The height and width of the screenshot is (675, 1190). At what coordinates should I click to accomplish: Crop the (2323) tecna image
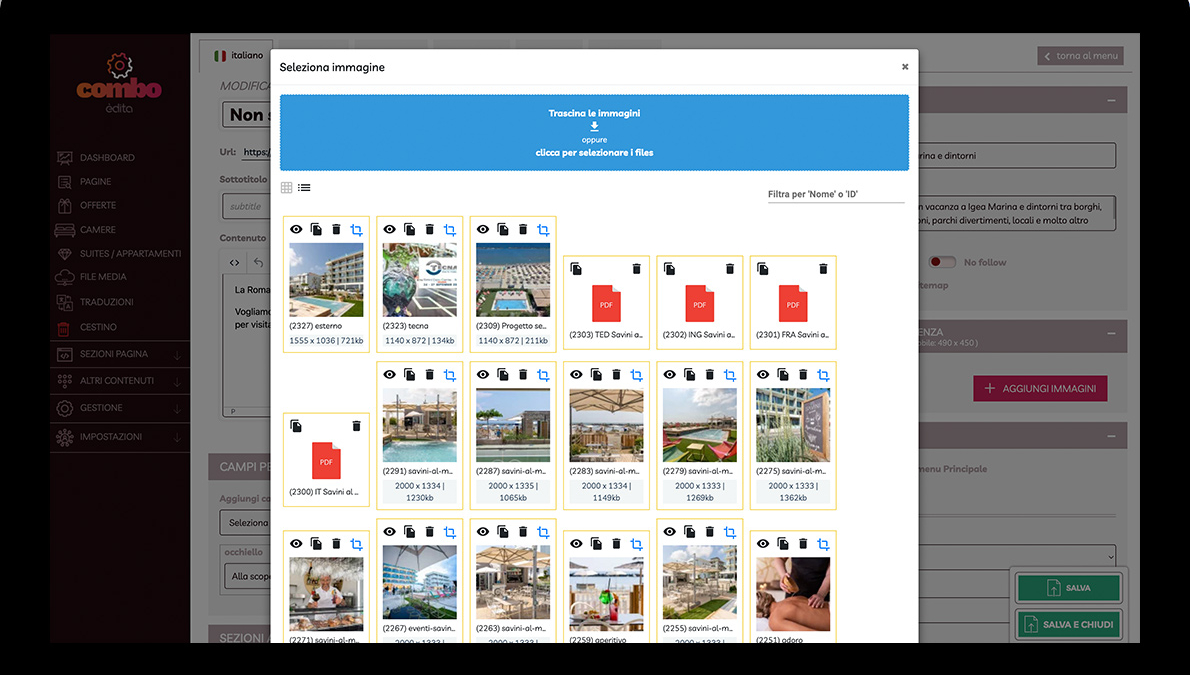[449, 229]
